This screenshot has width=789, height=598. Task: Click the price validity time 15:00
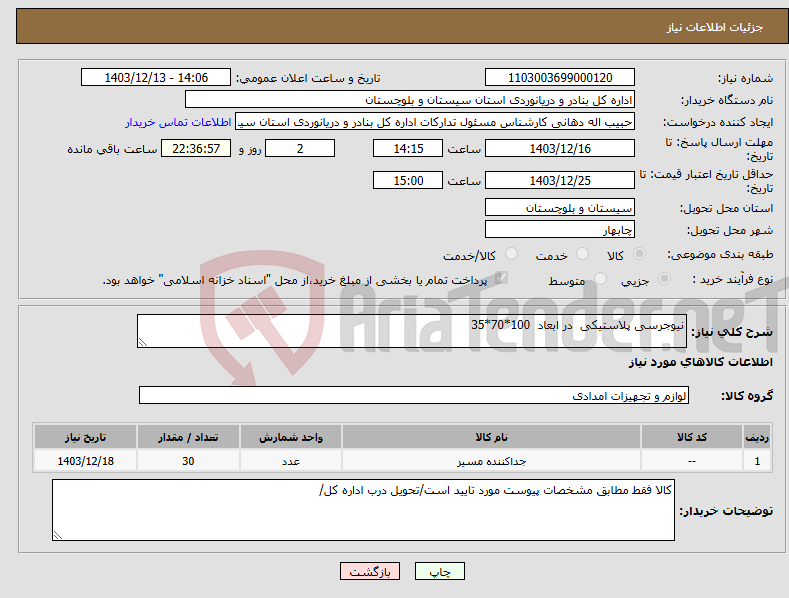coord(408,180)
